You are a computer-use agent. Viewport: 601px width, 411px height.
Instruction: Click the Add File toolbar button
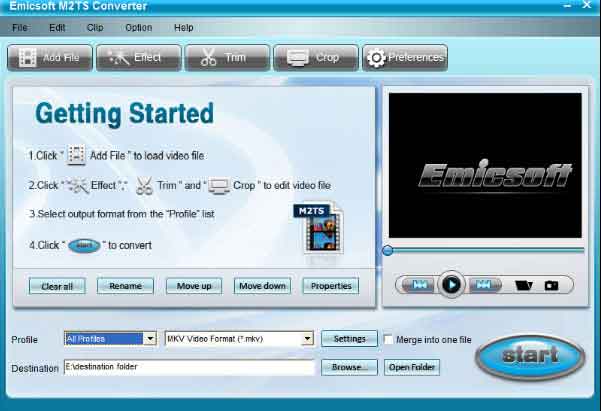point(50,58)
